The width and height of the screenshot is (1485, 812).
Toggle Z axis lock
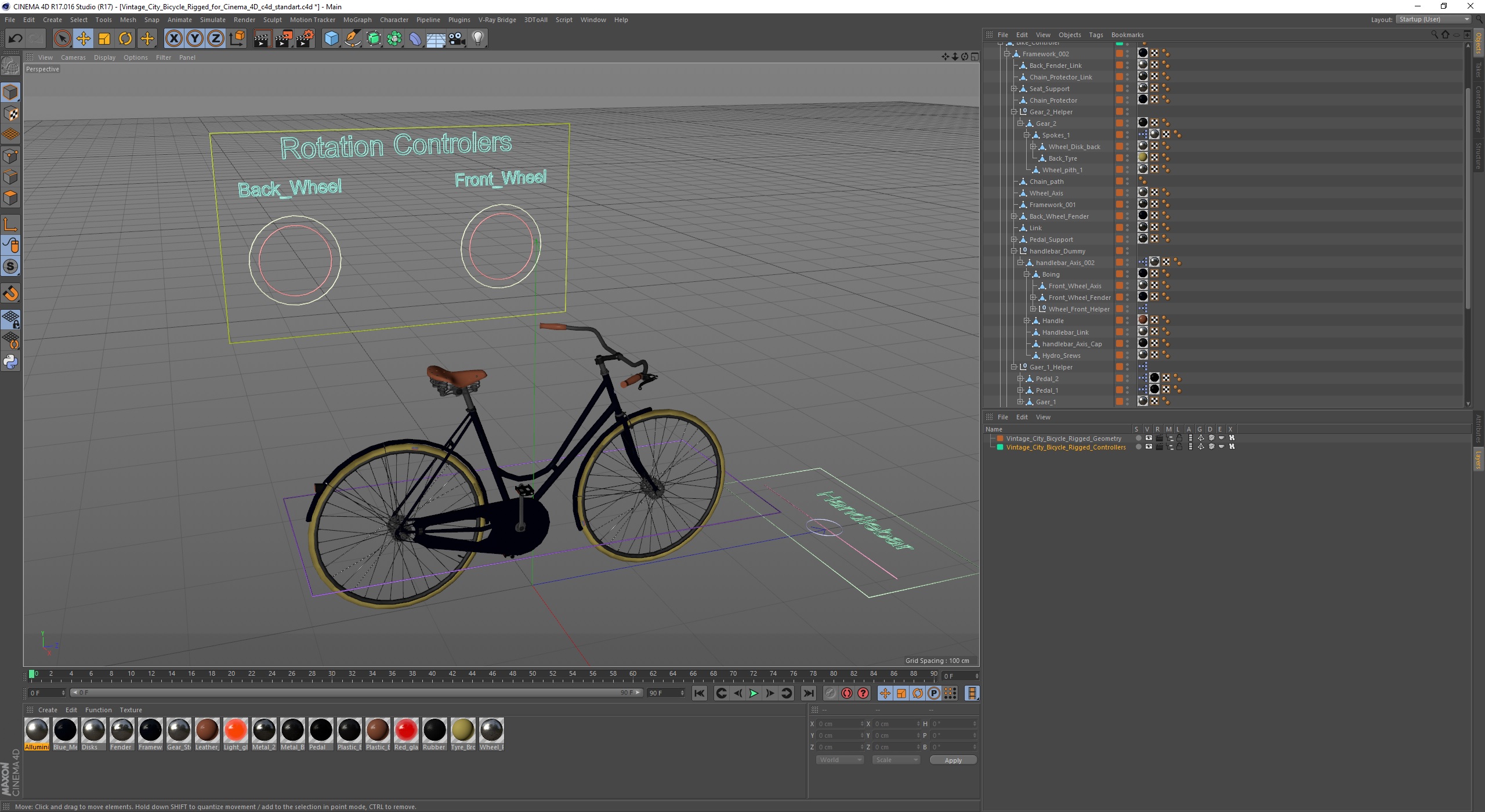pyautogui.click(x=216, y=39)
